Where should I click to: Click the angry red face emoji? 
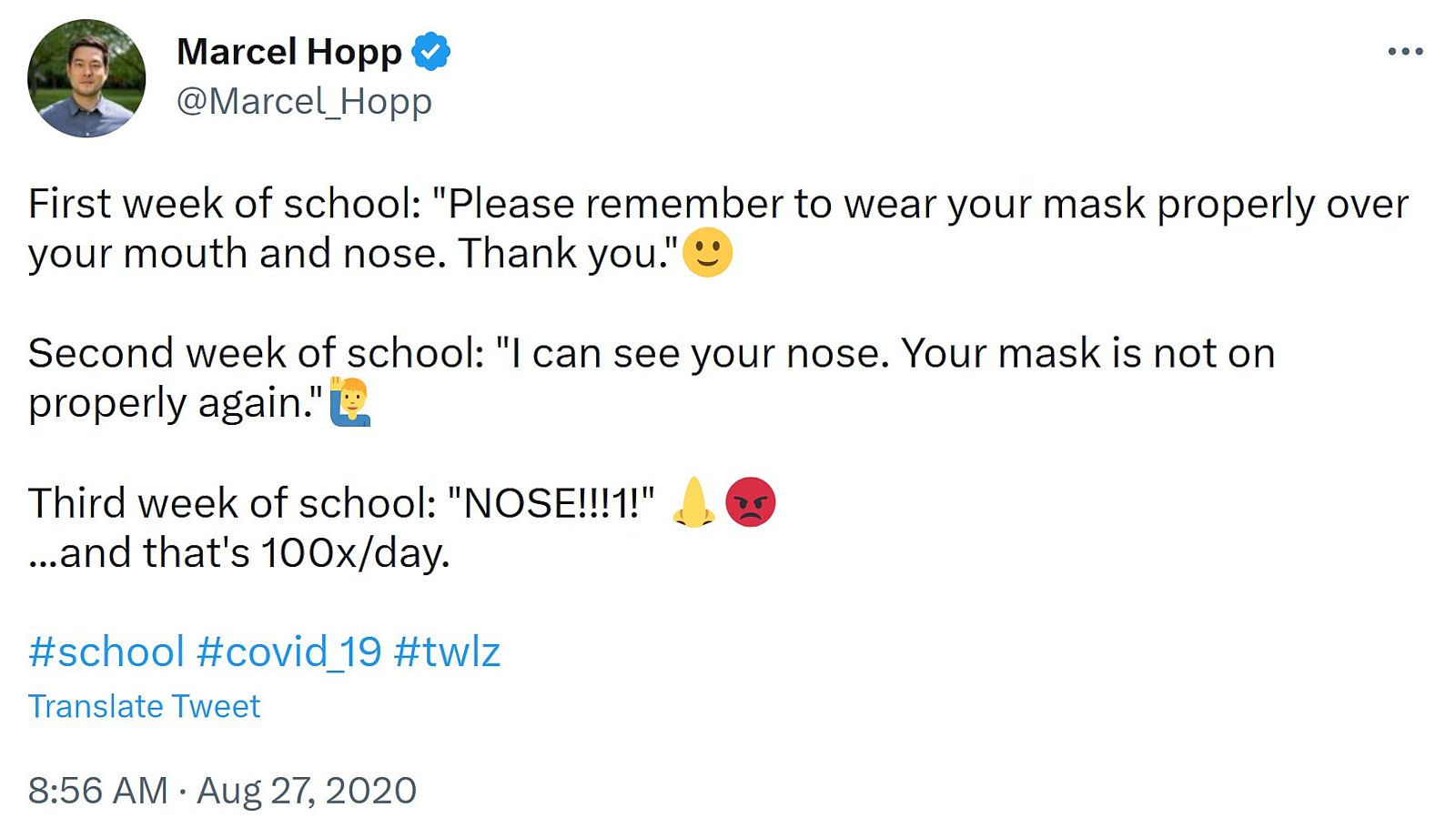[751, 502]
